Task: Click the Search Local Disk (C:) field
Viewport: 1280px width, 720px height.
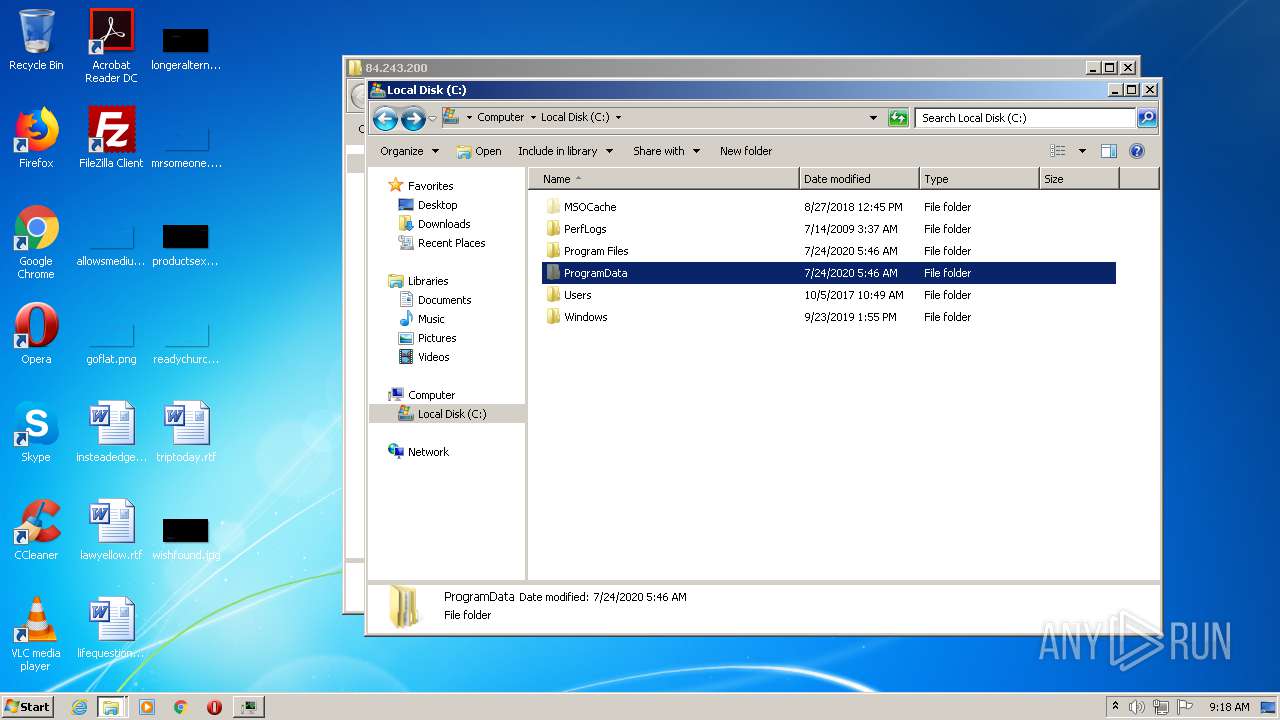Action: [x=1025, y=118]
